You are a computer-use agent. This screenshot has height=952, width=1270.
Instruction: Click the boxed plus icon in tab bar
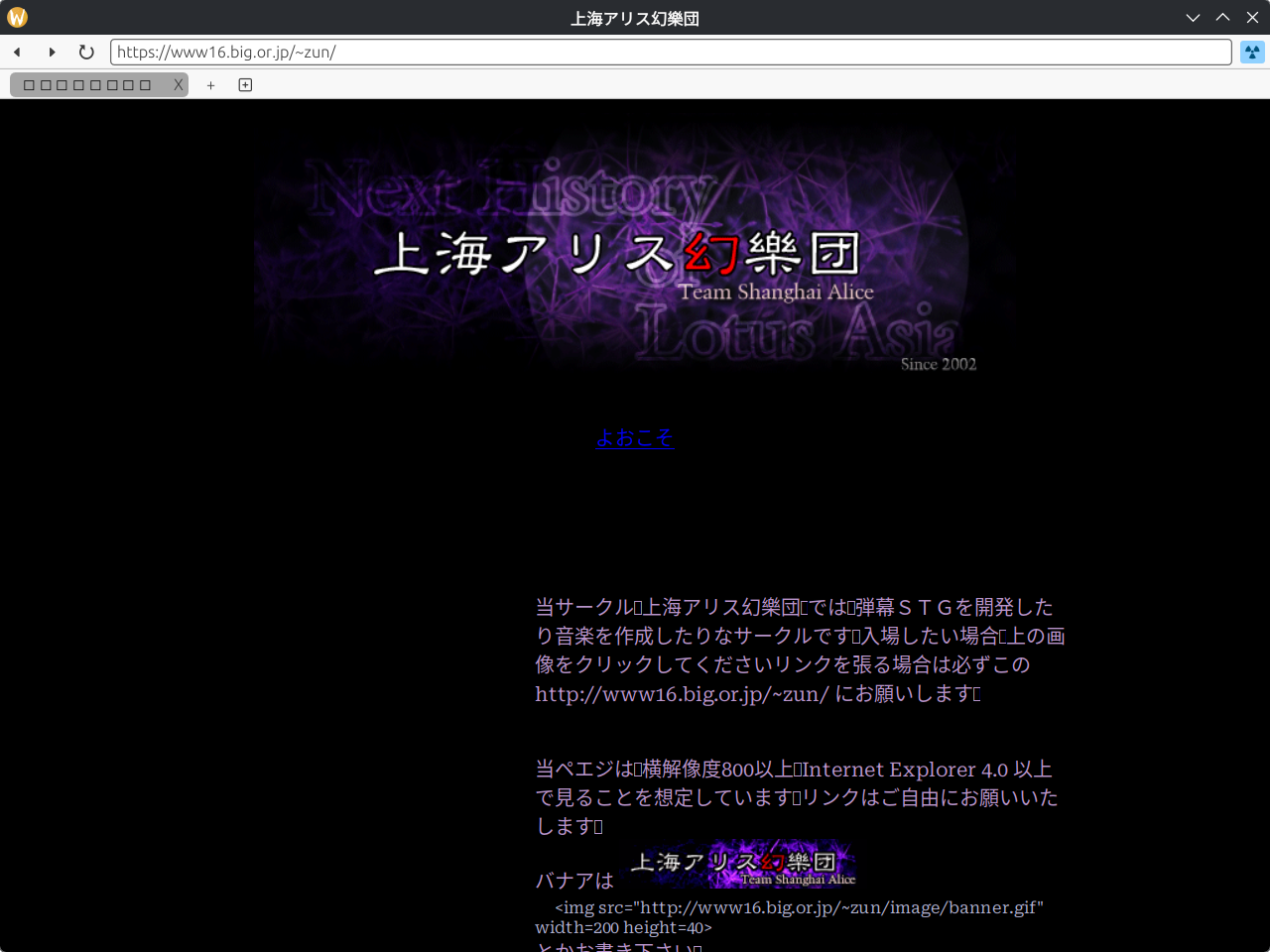[245, 85]
